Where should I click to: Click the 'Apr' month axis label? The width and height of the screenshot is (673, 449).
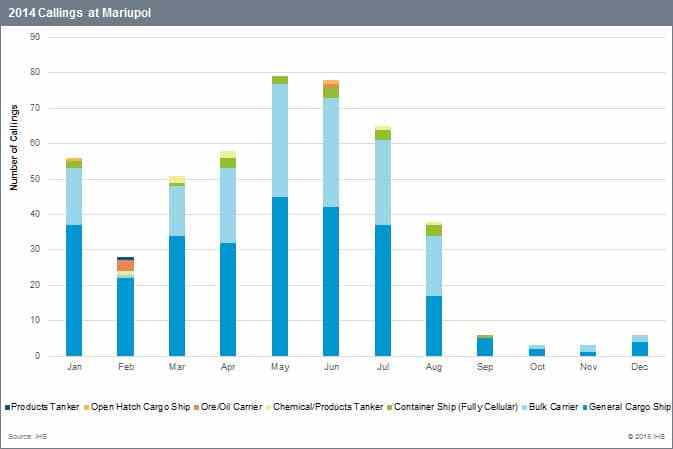228,367
